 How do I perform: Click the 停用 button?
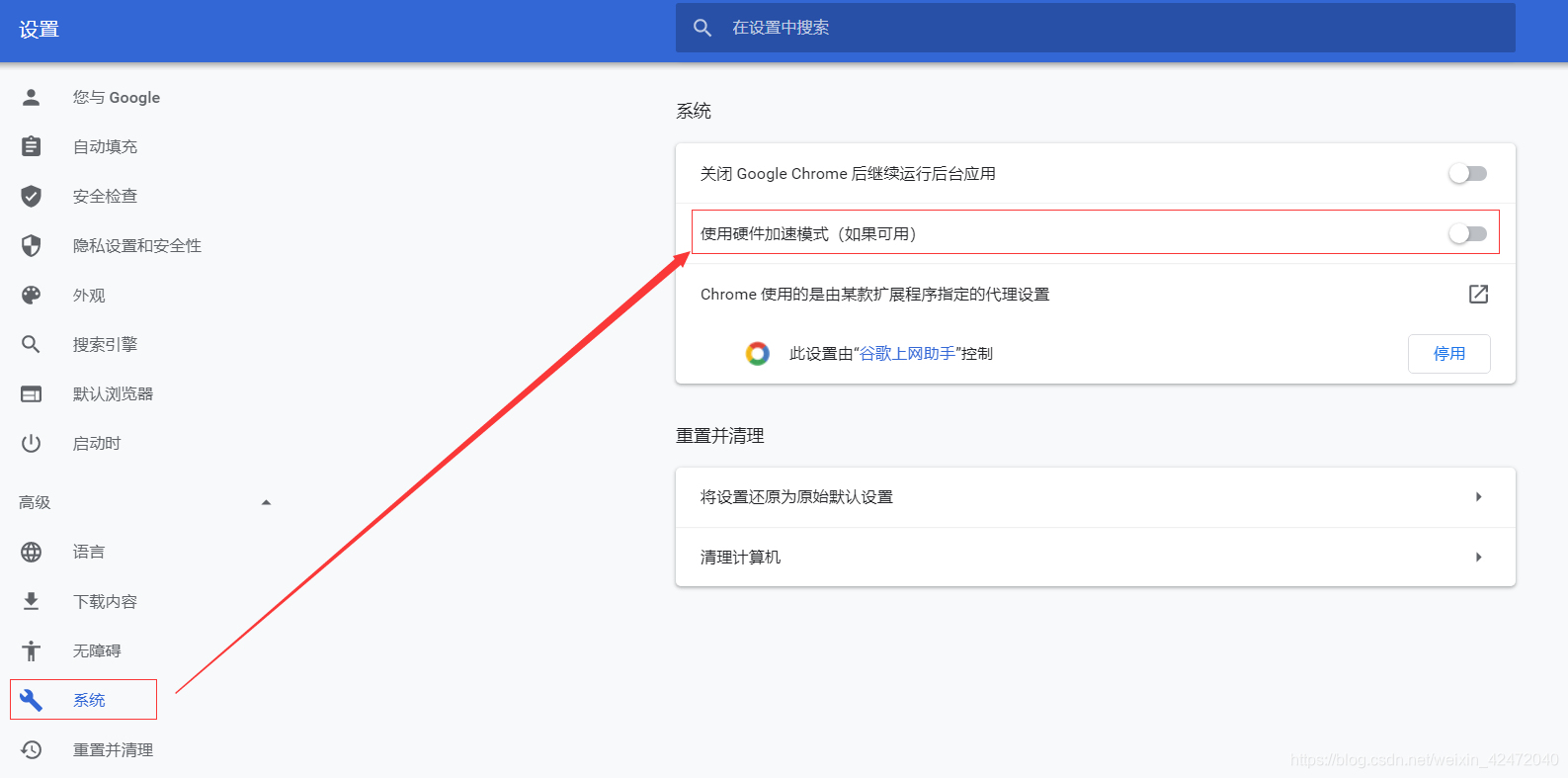[1448, 353]
